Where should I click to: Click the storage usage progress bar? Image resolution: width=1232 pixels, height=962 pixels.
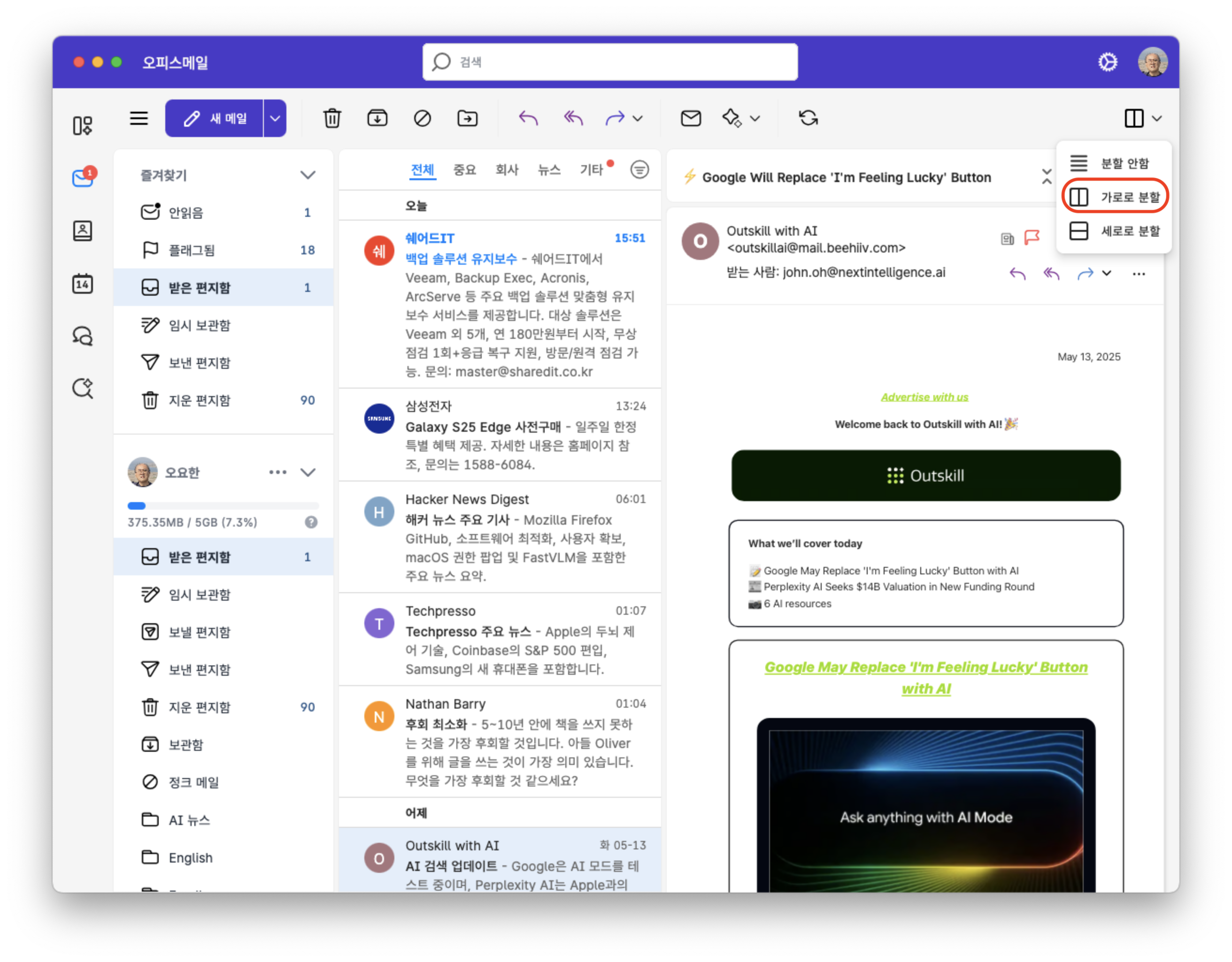[223, 506]
